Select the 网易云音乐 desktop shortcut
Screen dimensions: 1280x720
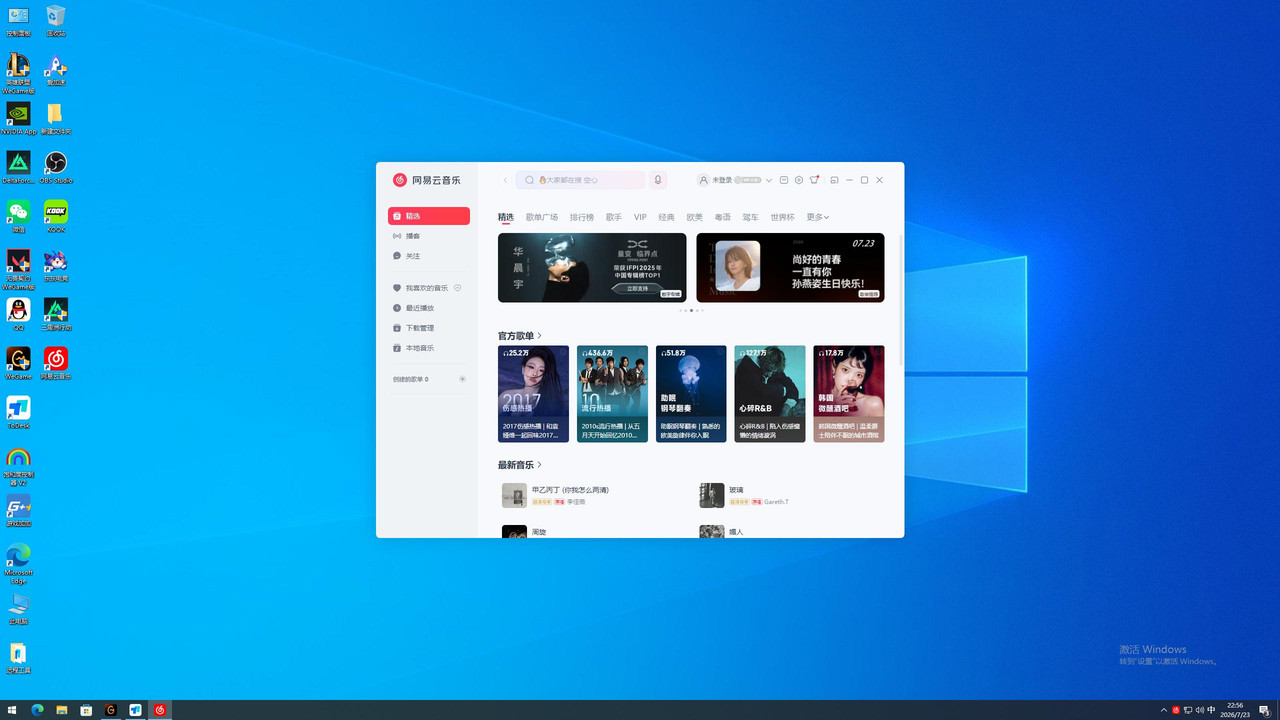(x=56, y=363)
